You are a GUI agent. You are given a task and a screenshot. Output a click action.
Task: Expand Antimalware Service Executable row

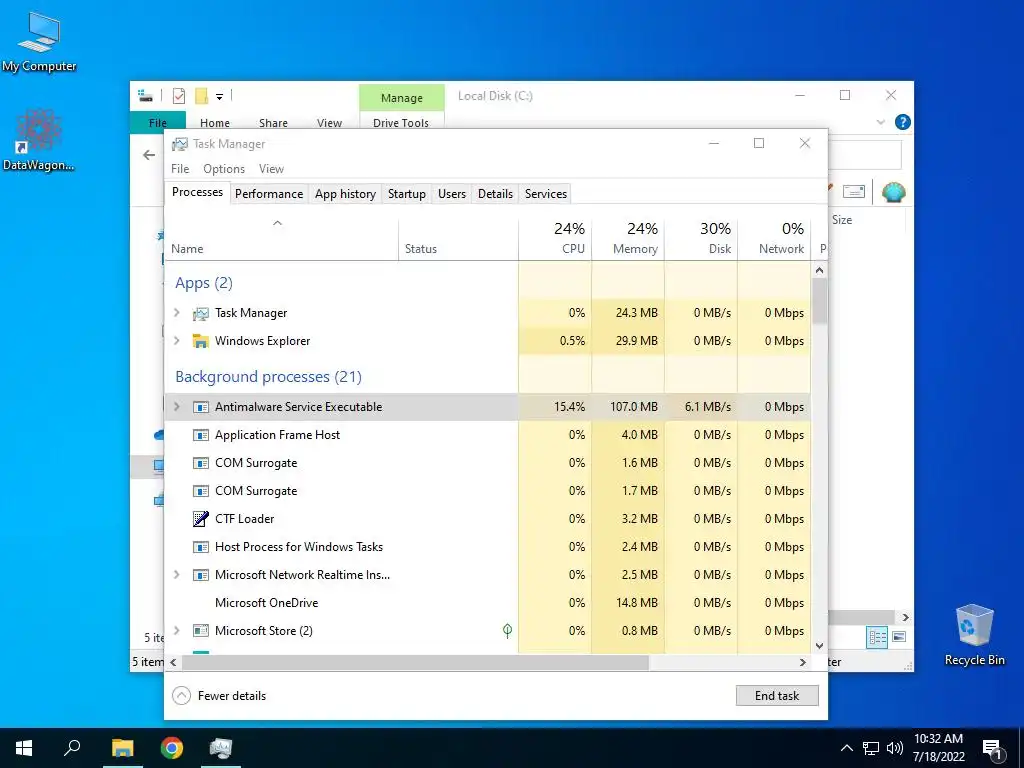click(176, 407)
